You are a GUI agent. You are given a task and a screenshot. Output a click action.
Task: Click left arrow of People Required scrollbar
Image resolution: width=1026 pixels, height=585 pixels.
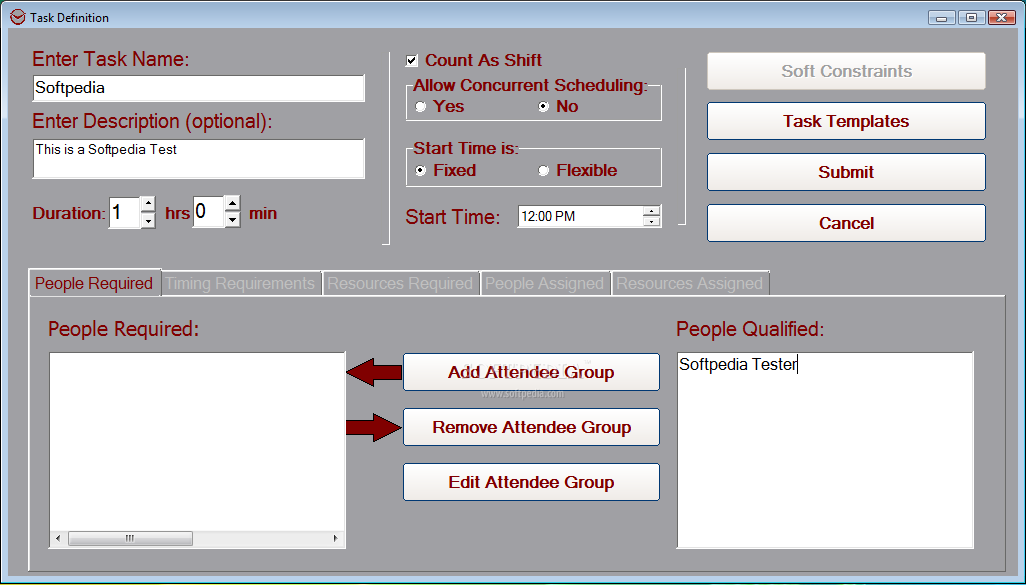coord(58,539)
